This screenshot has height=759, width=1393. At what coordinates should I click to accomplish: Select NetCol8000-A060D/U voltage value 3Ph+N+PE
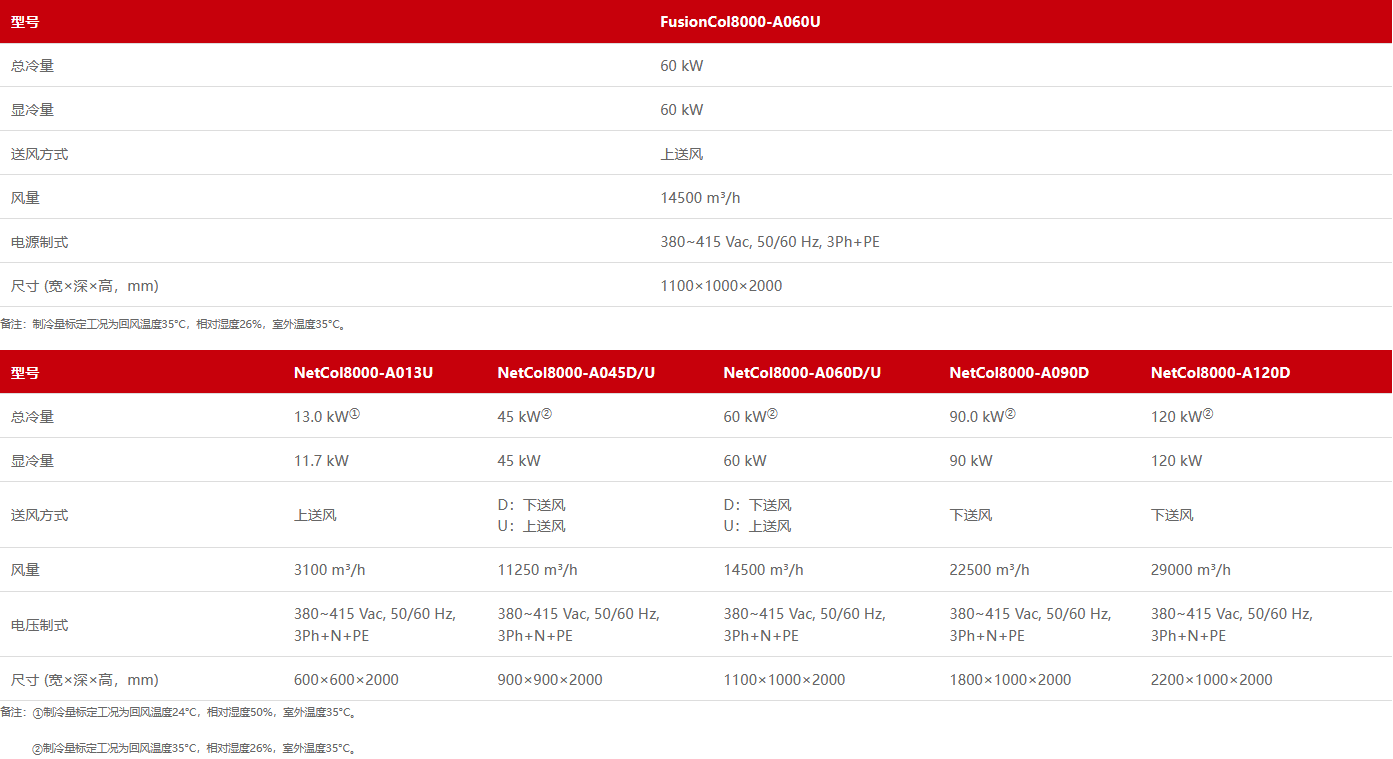804,625
